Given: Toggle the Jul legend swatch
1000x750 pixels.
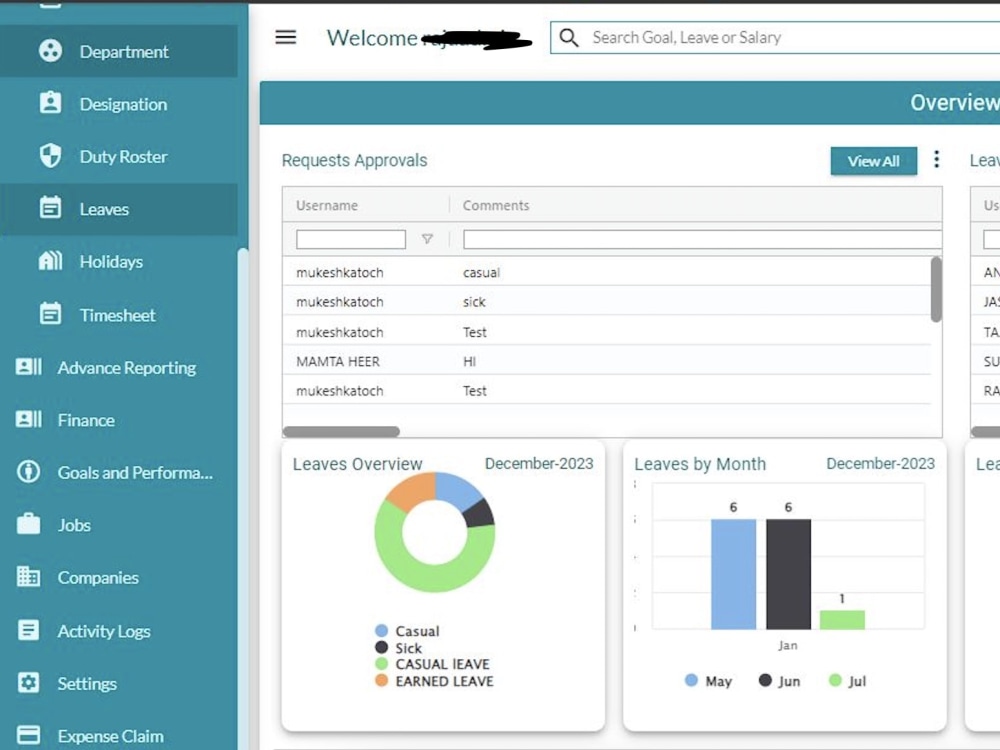Looking at the screenshot, I should click(x=835, y=680).
